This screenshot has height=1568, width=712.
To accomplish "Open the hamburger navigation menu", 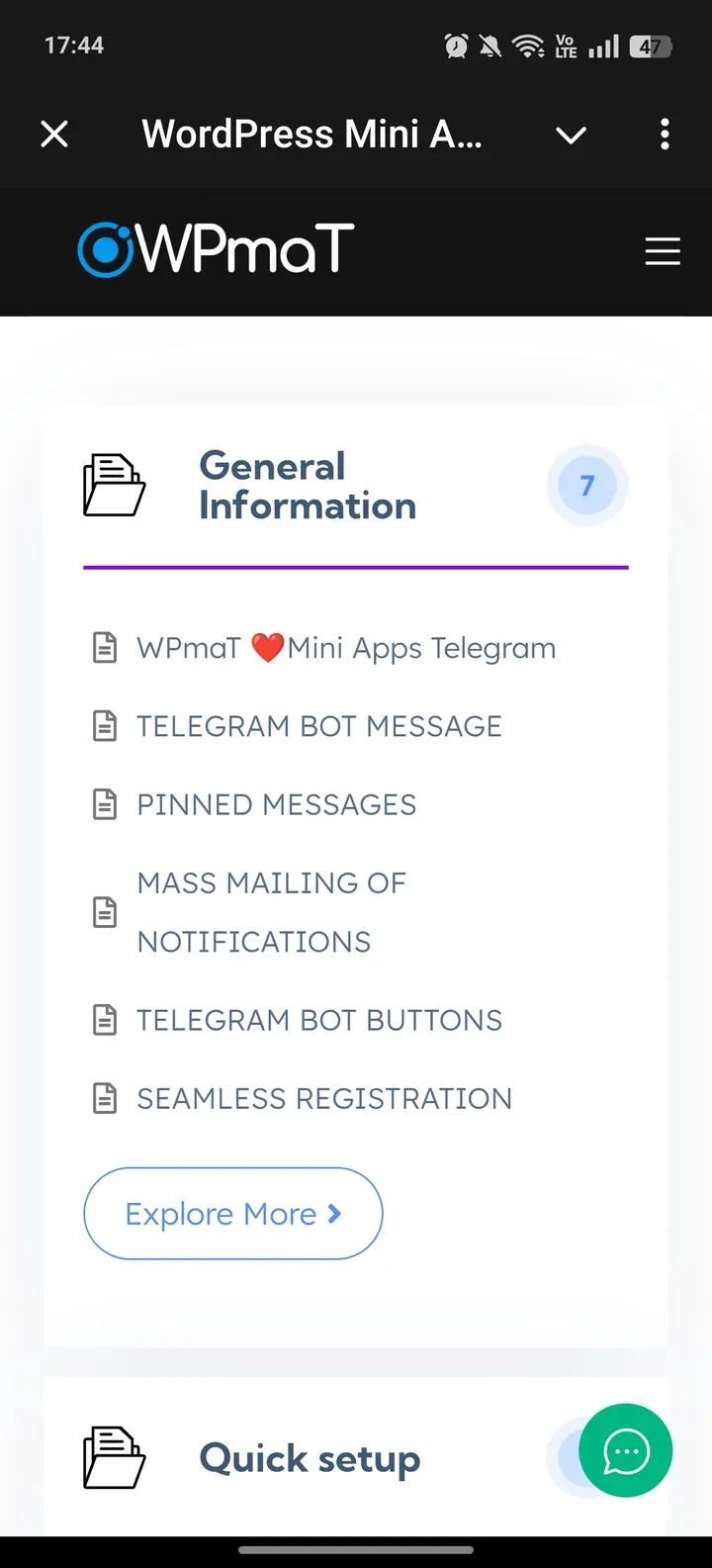I will [x=663, y=251].
